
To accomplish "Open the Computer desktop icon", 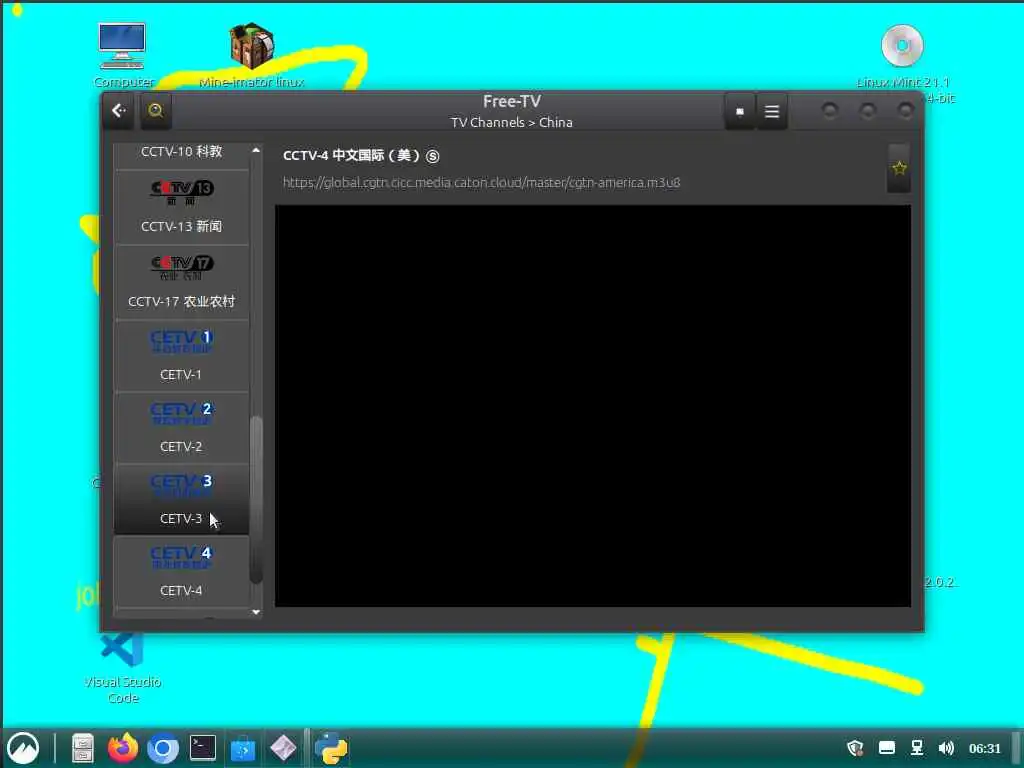I will 123,55.
